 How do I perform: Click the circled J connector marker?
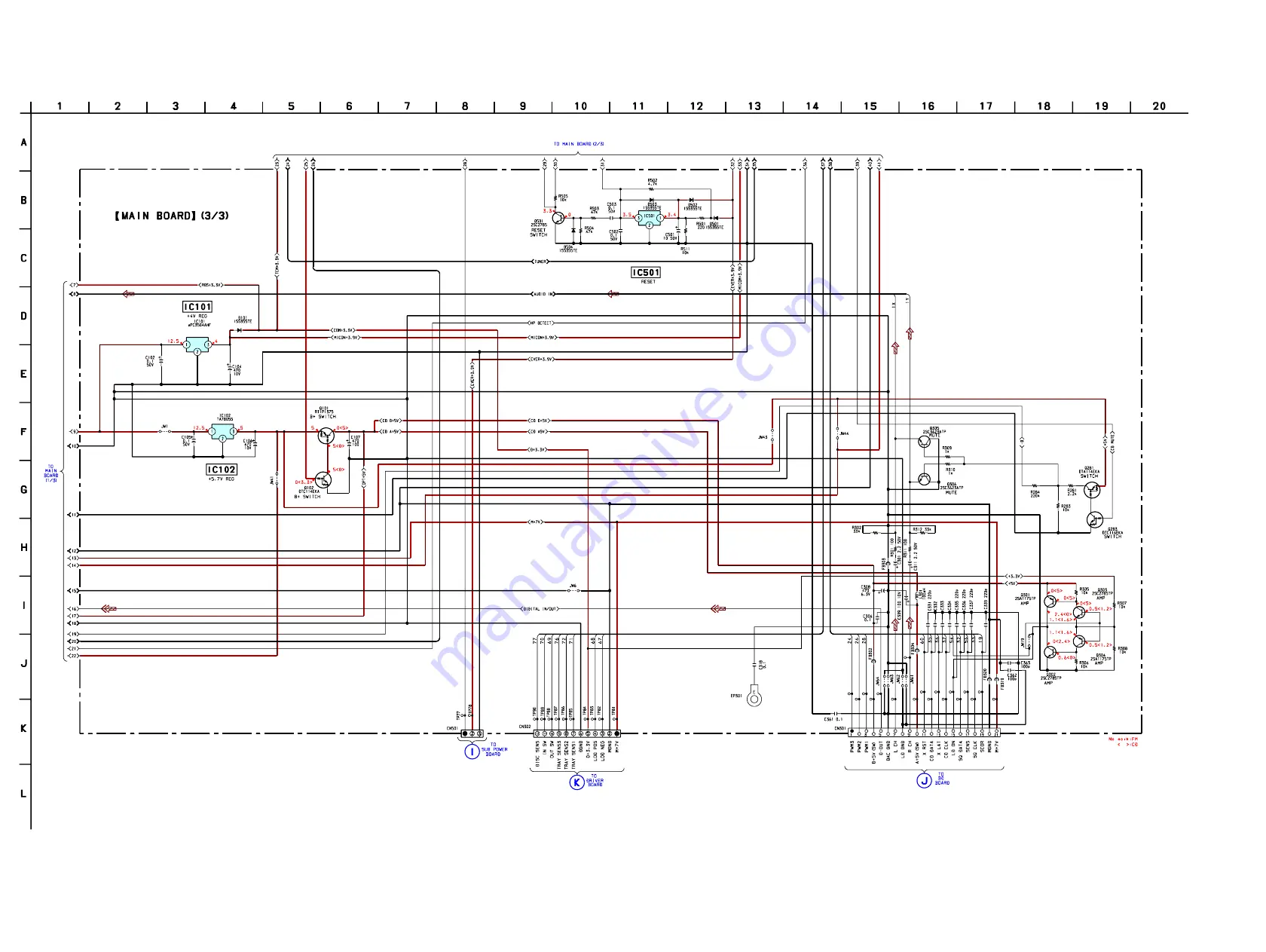click(x=924, y=780)
